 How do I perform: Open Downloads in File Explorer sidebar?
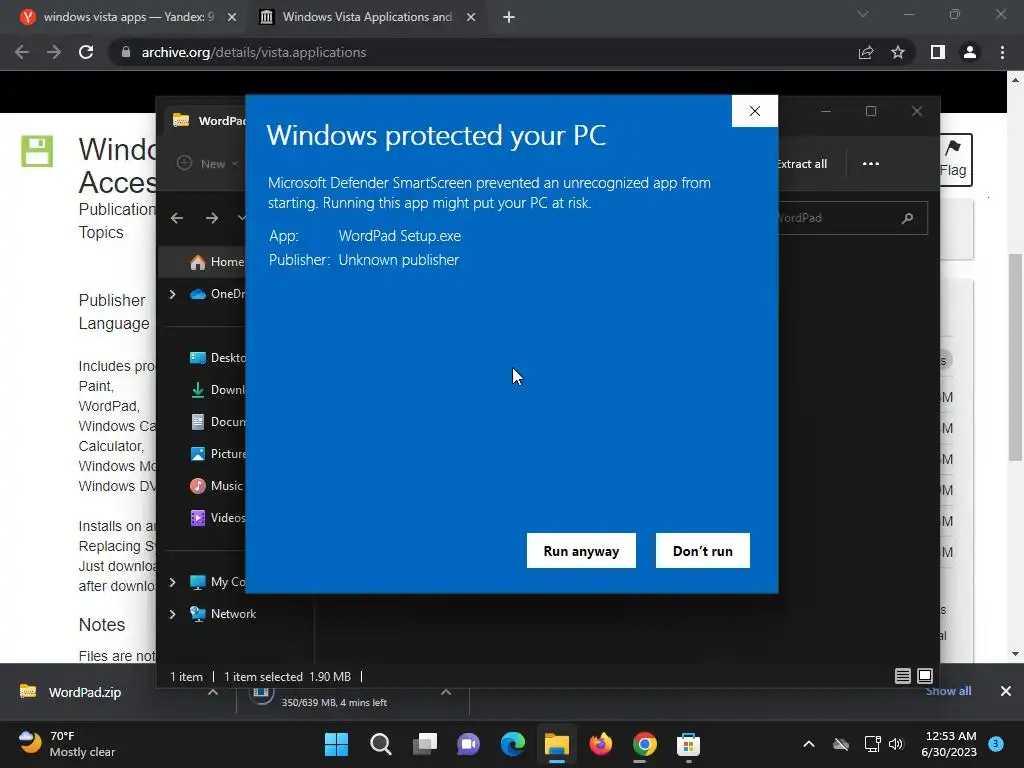coord(217,390)
